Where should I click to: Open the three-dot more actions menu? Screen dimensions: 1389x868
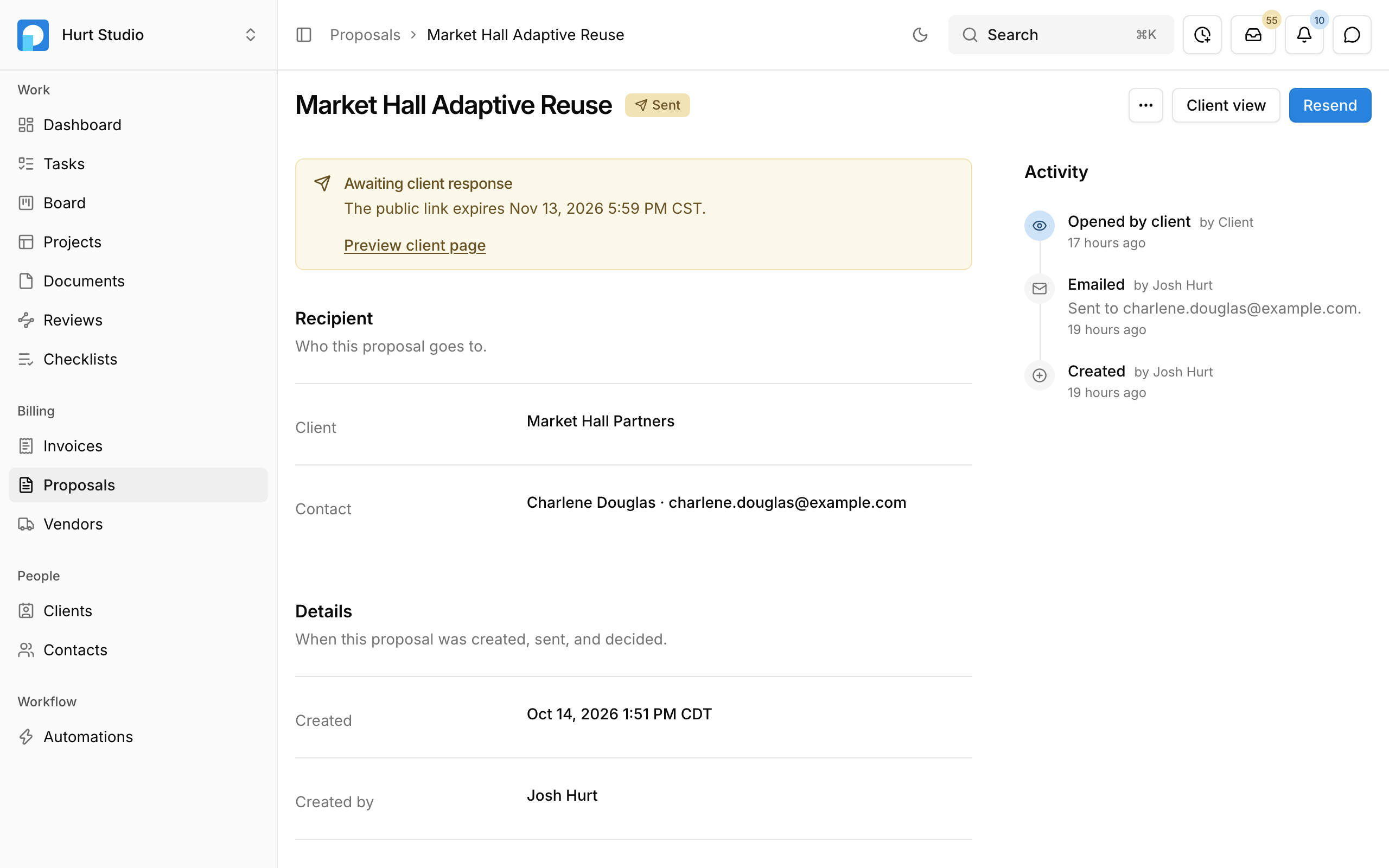tap(1145, 105)
